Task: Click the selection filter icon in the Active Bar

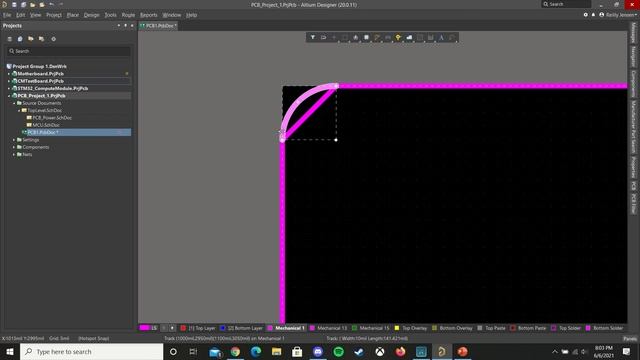Action: click(x=313, y=38)
